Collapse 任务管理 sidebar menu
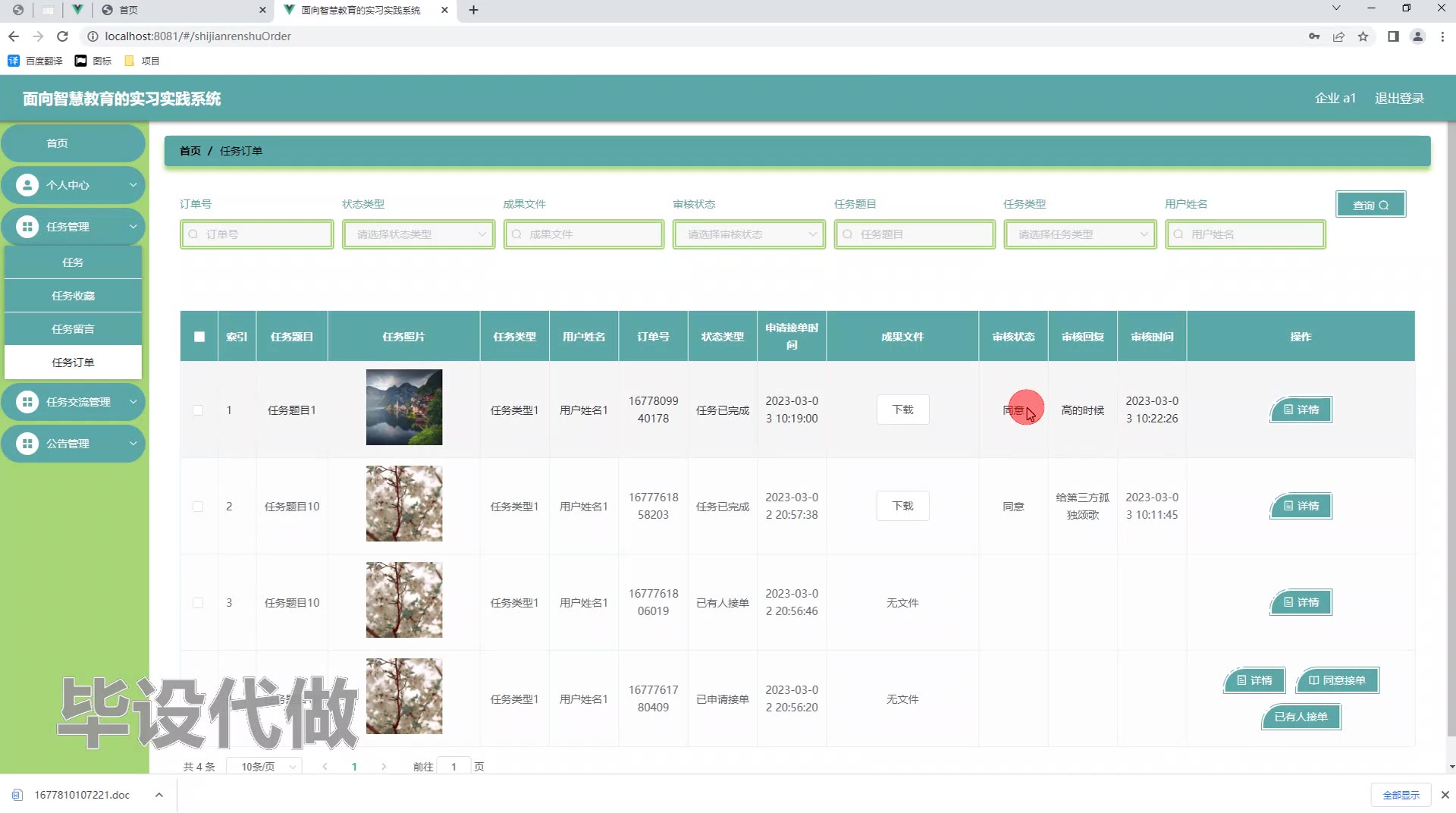The width and height of the screenshot is (1456, 813). point(73,227)
